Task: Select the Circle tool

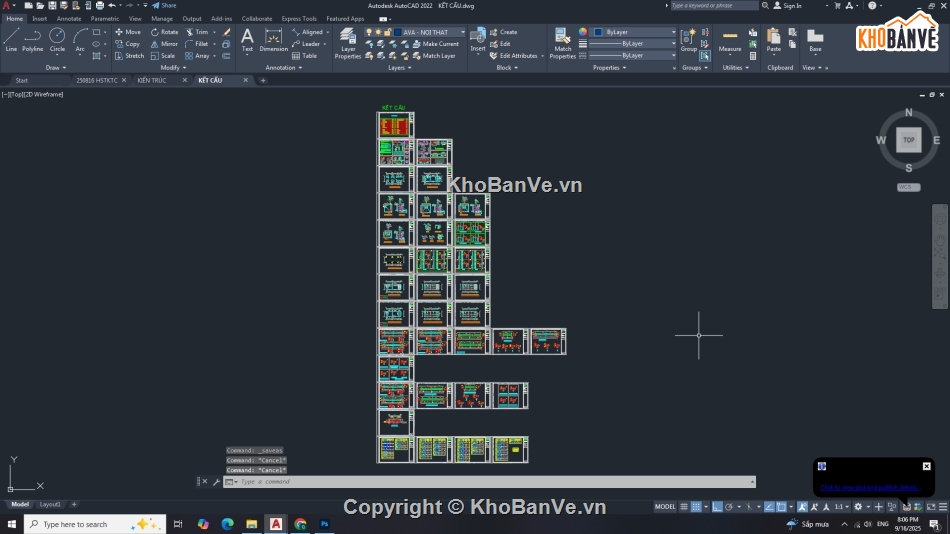Action: click(57, 39)
